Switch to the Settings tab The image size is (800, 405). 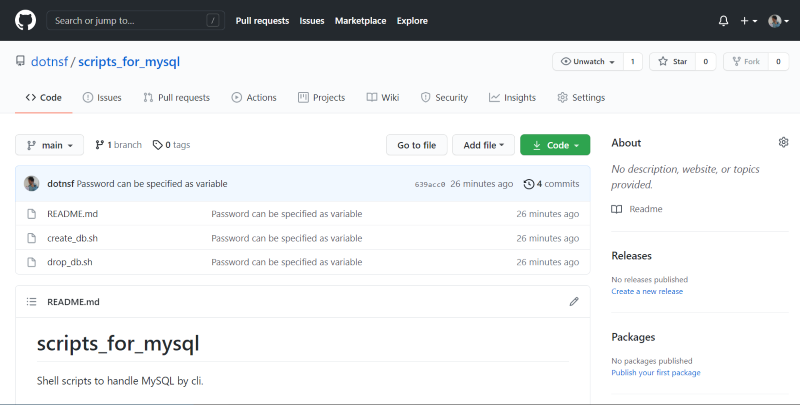(x=581, y=97)
